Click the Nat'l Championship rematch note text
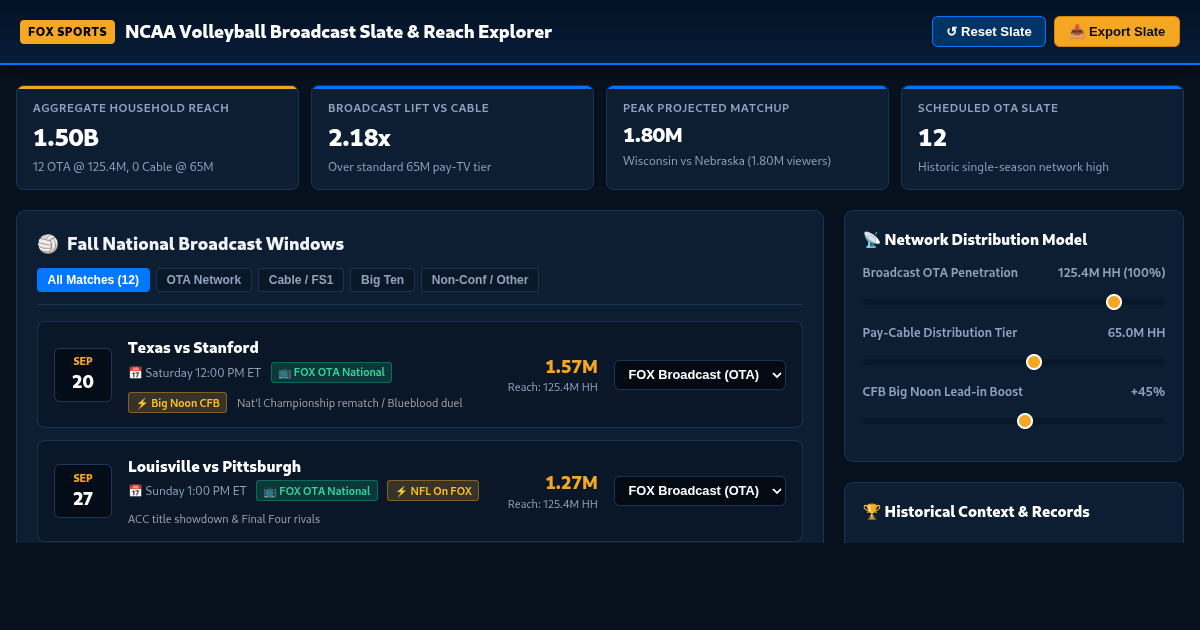1200x630 pixels. click(350, 403)
